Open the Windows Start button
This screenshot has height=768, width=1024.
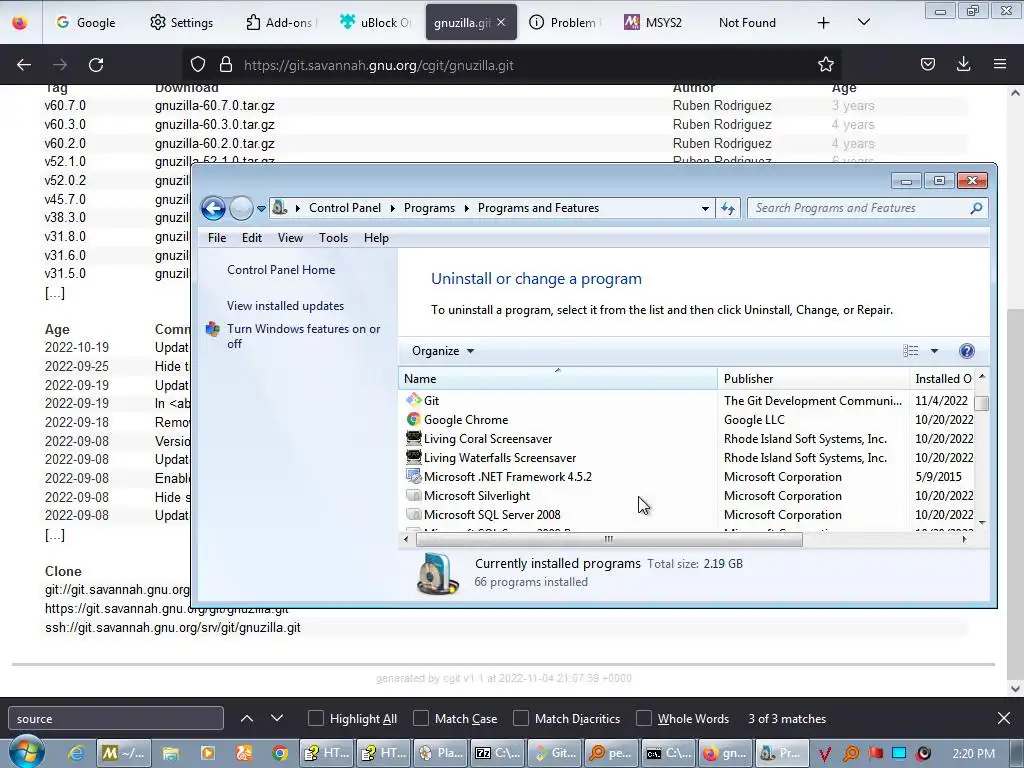pyautogui.click(x=26, y=752)
